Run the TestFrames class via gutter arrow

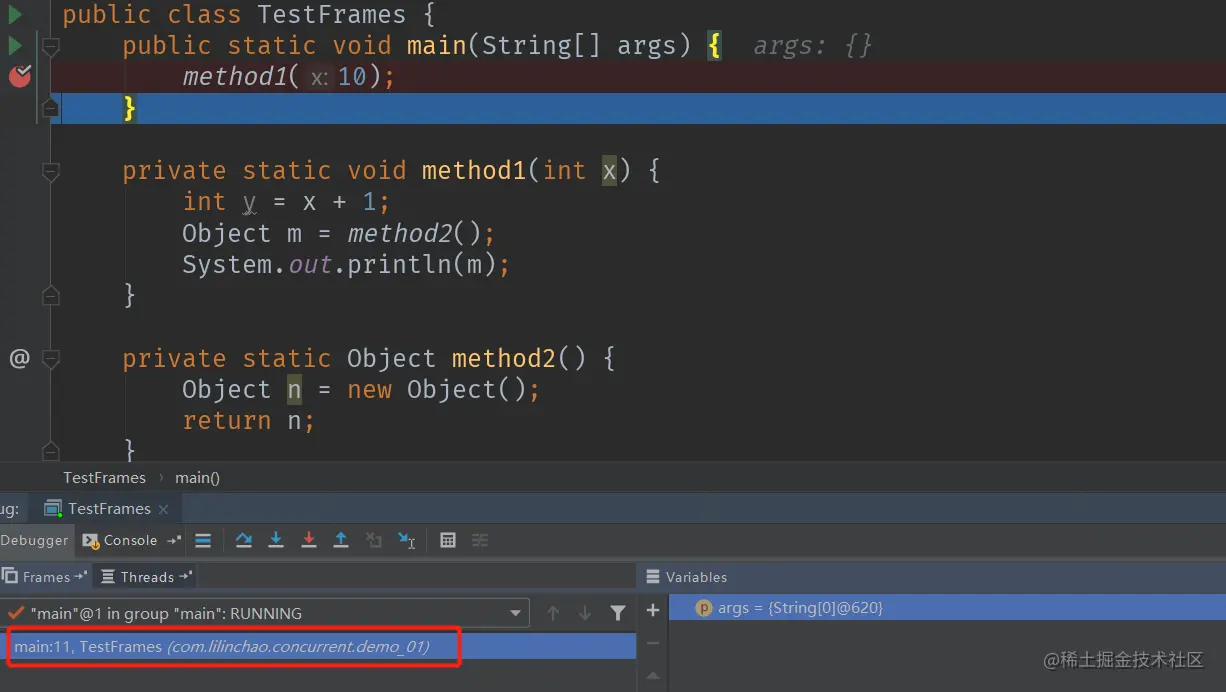click(x=15, y=15)
